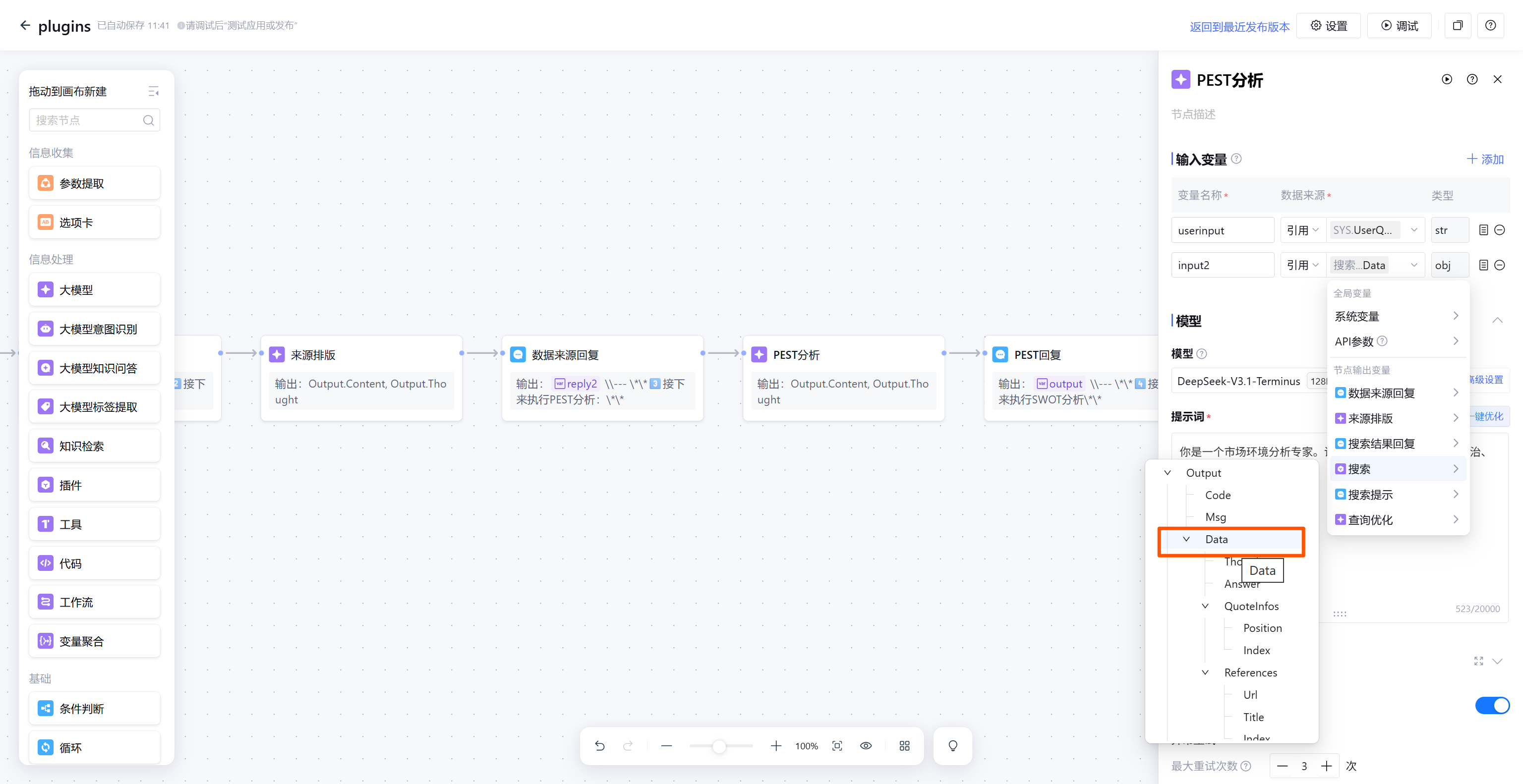The height and width of the screenshot is (784, 1523).
Task: Run the PEST分析 node with play icon
Action: coord(1447,79)
